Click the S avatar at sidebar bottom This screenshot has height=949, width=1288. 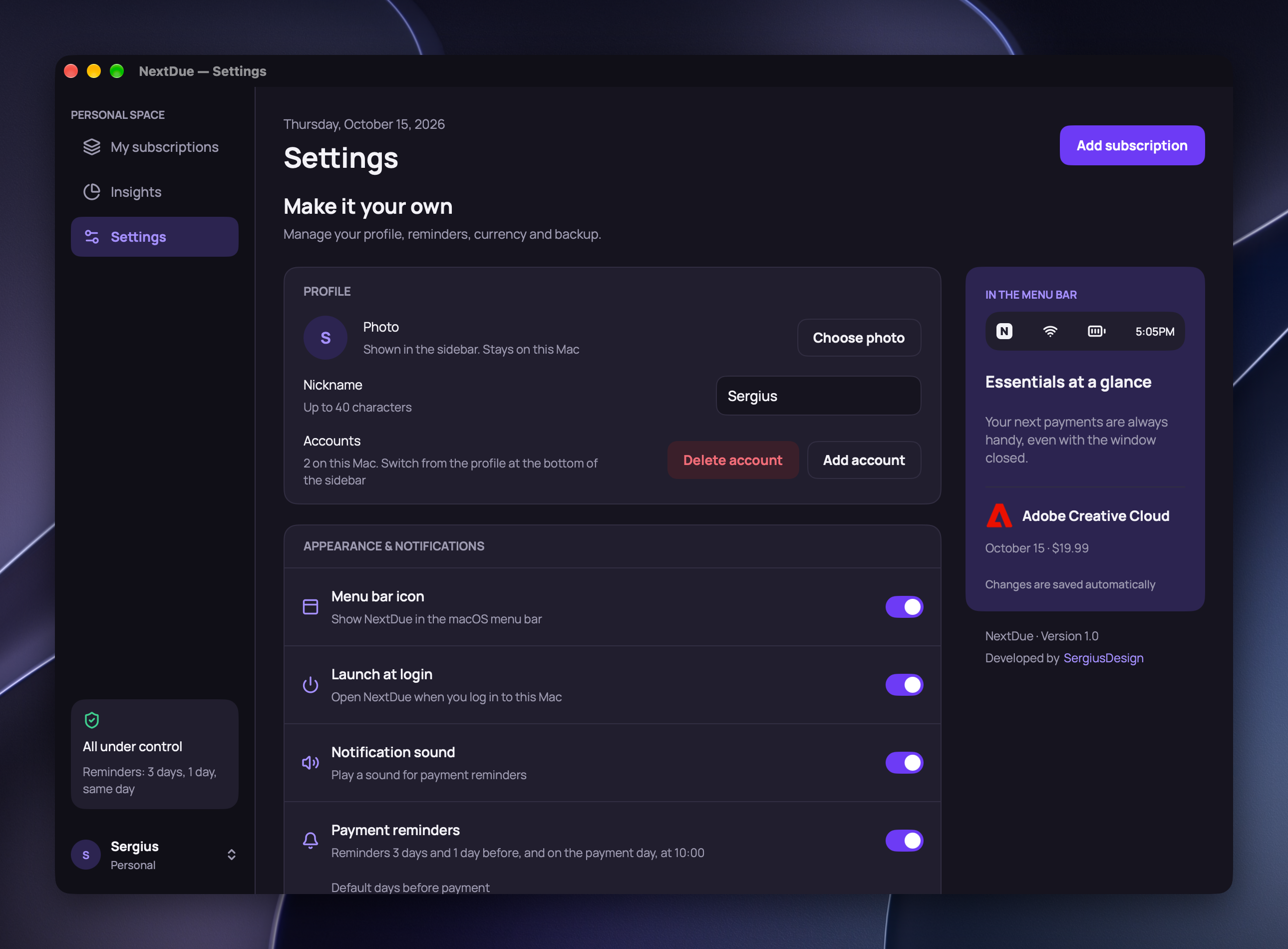point(86,855)
